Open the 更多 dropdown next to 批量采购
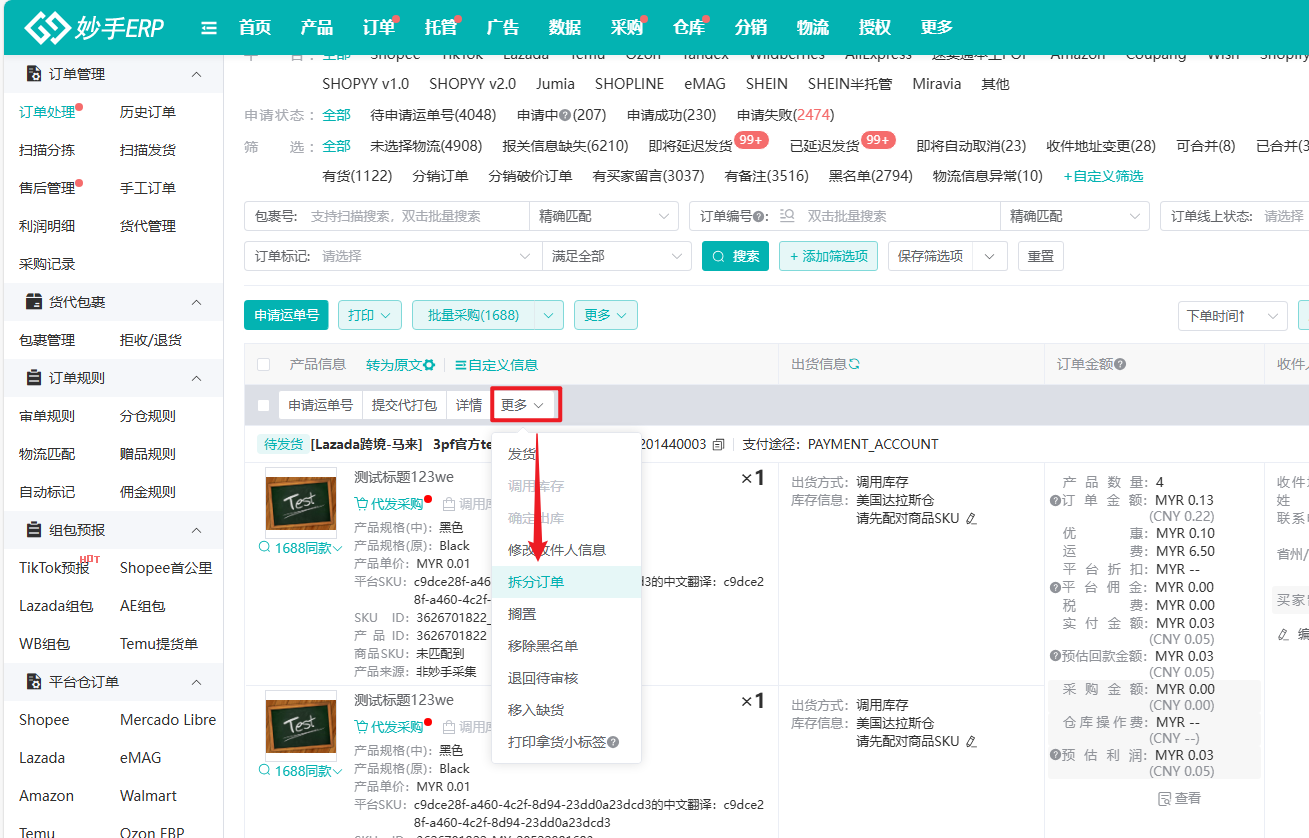 pos(606,315)
